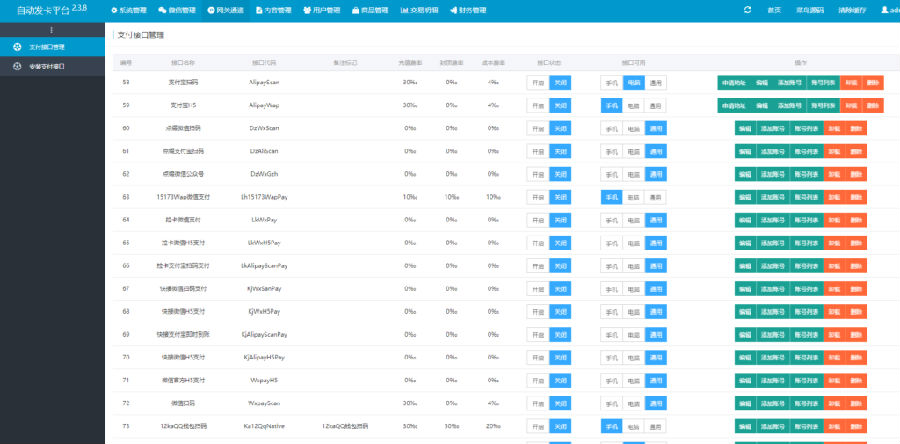
Task: Click the refresh icon in top bar
Action: coord(747,10)
